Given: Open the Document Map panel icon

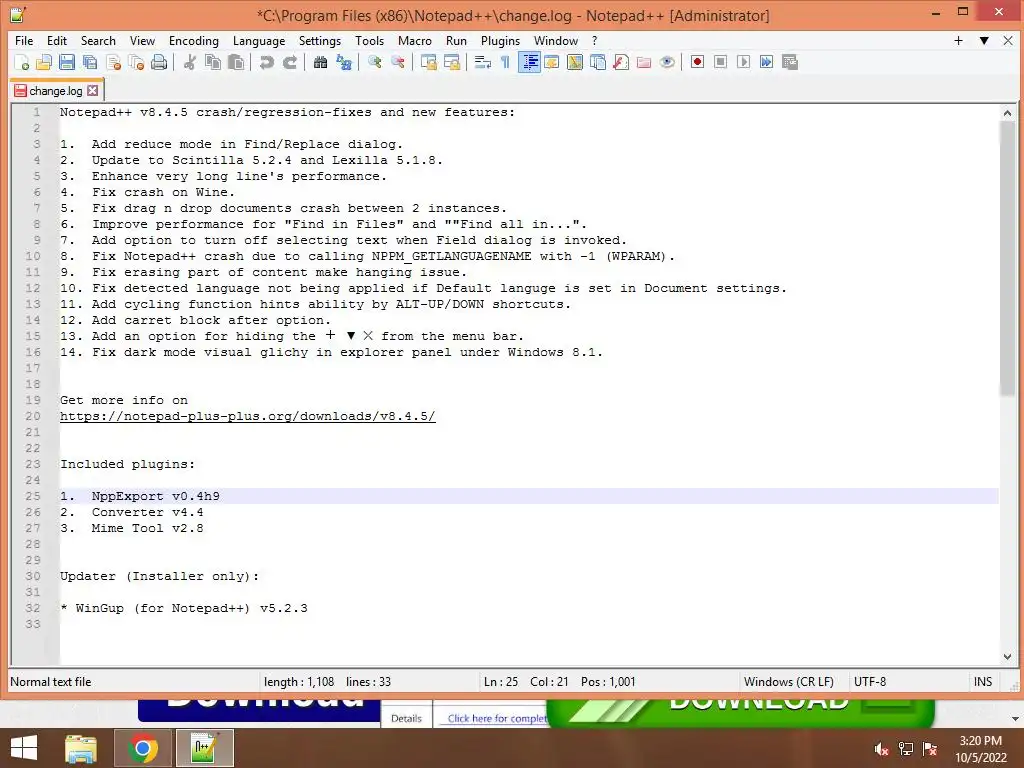Looking at the screenshot, I should pos(575,62).
